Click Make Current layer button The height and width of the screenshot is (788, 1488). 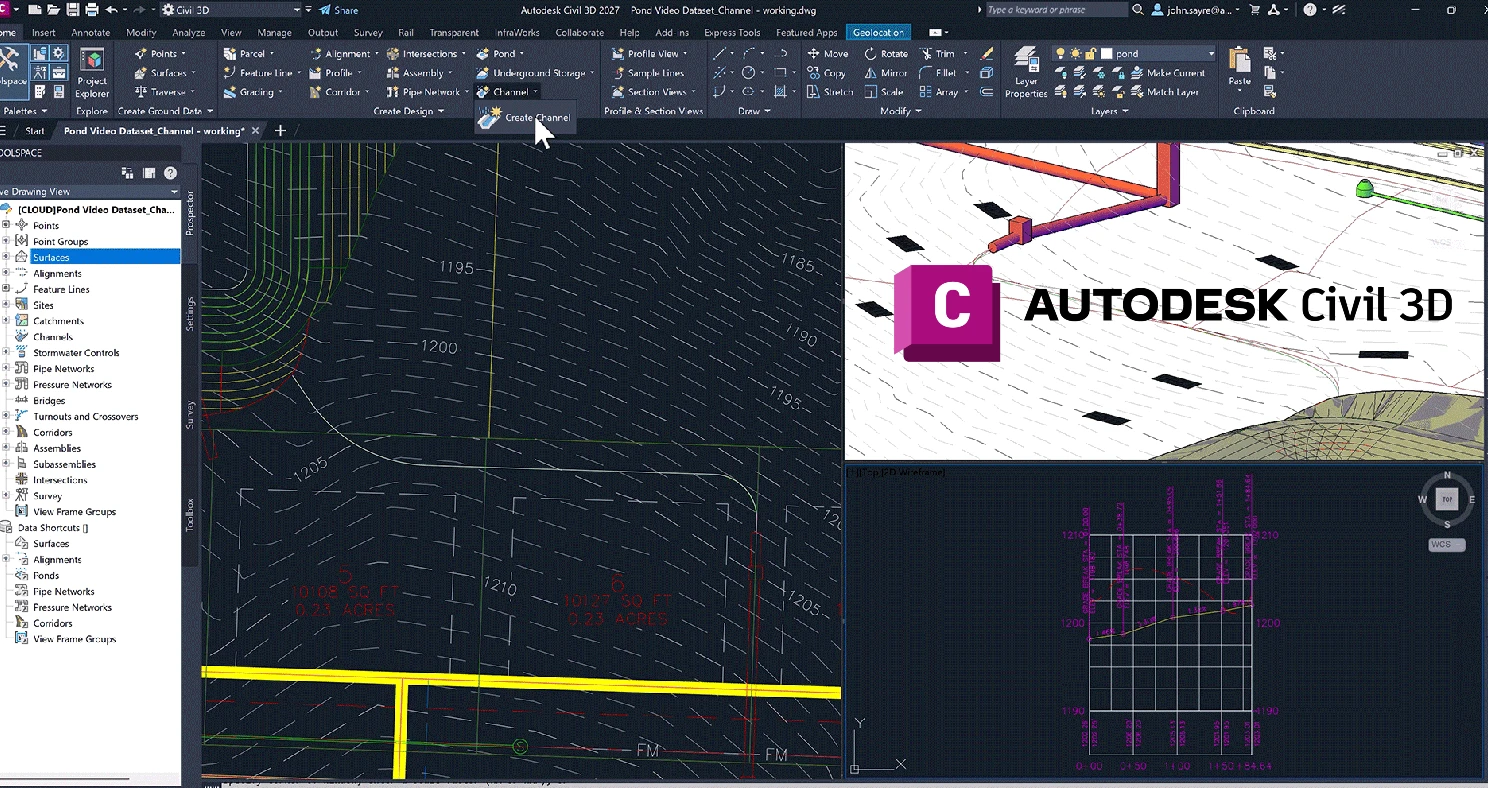point(1166,73)
